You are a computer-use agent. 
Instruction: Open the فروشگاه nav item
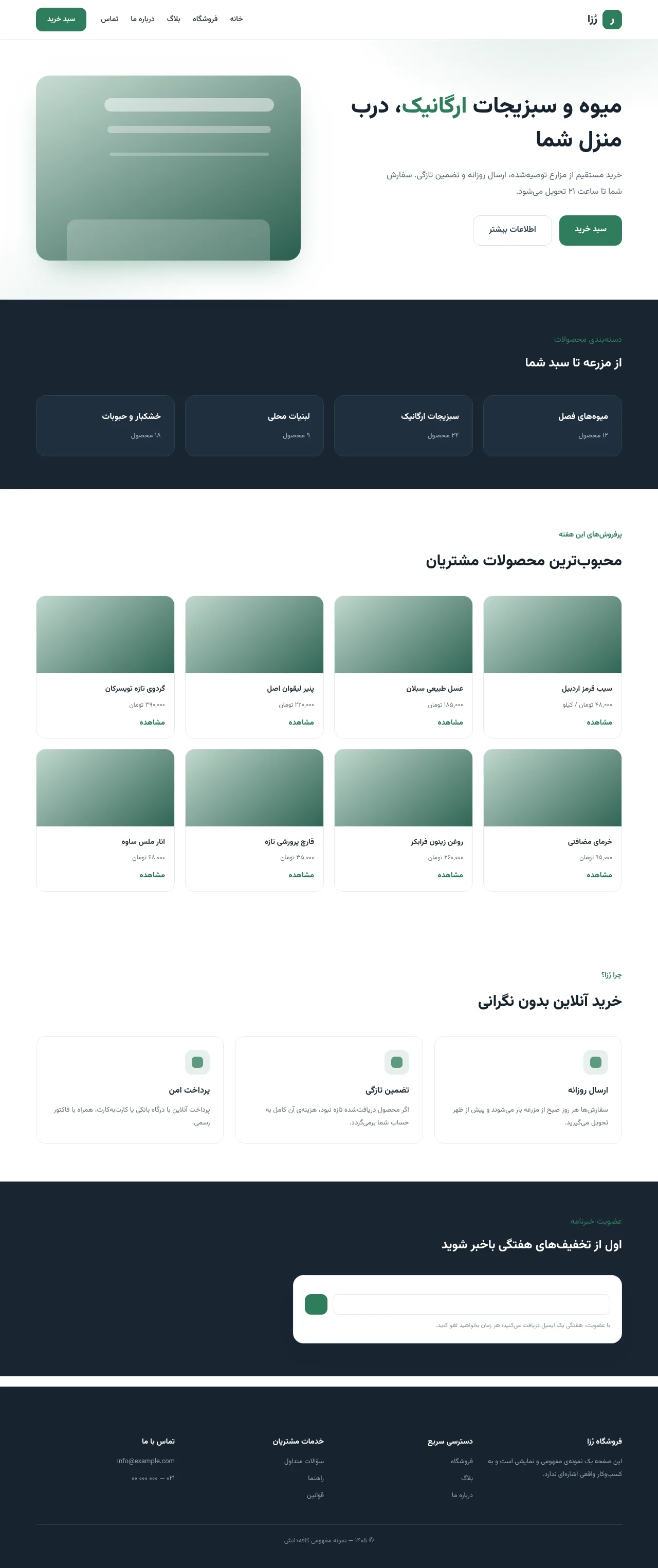(205, 19)
